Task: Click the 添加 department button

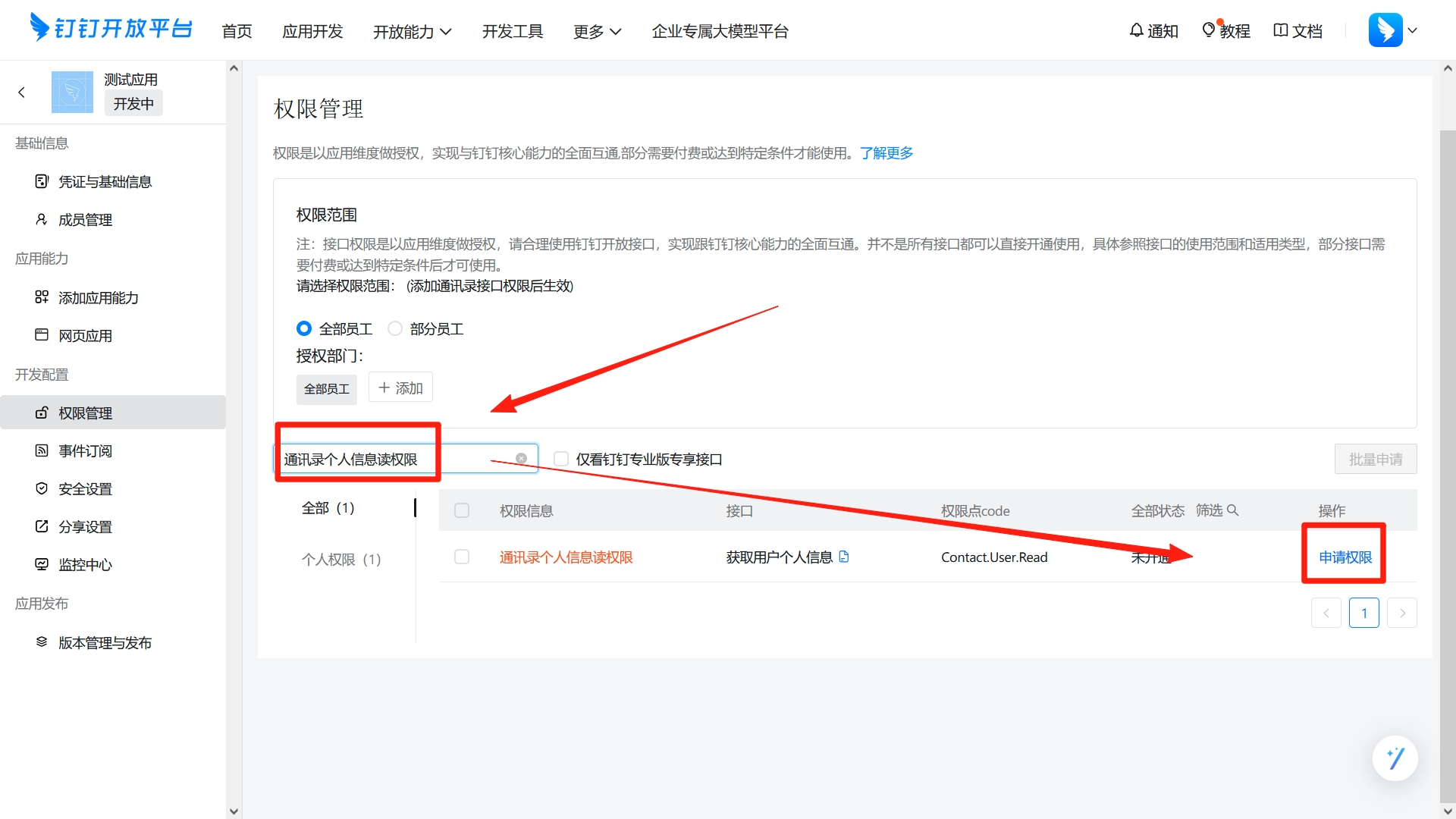Action: 400,388
